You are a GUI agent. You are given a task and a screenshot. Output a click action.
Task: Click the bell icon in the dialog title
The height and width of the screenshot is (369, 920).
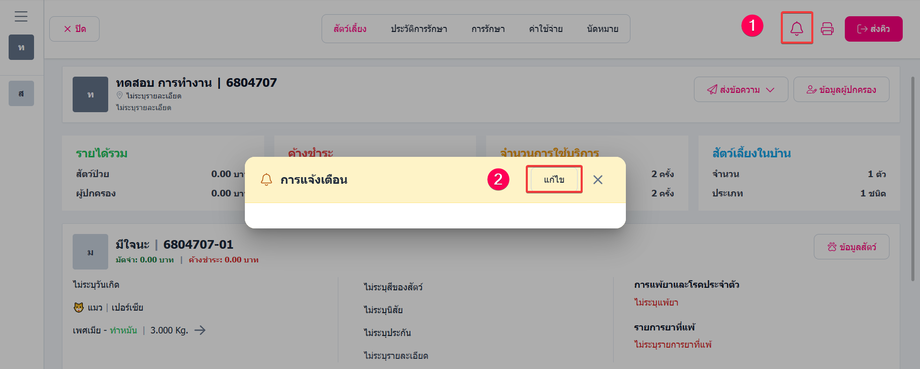pyautogui.click(x=266, y=180)
